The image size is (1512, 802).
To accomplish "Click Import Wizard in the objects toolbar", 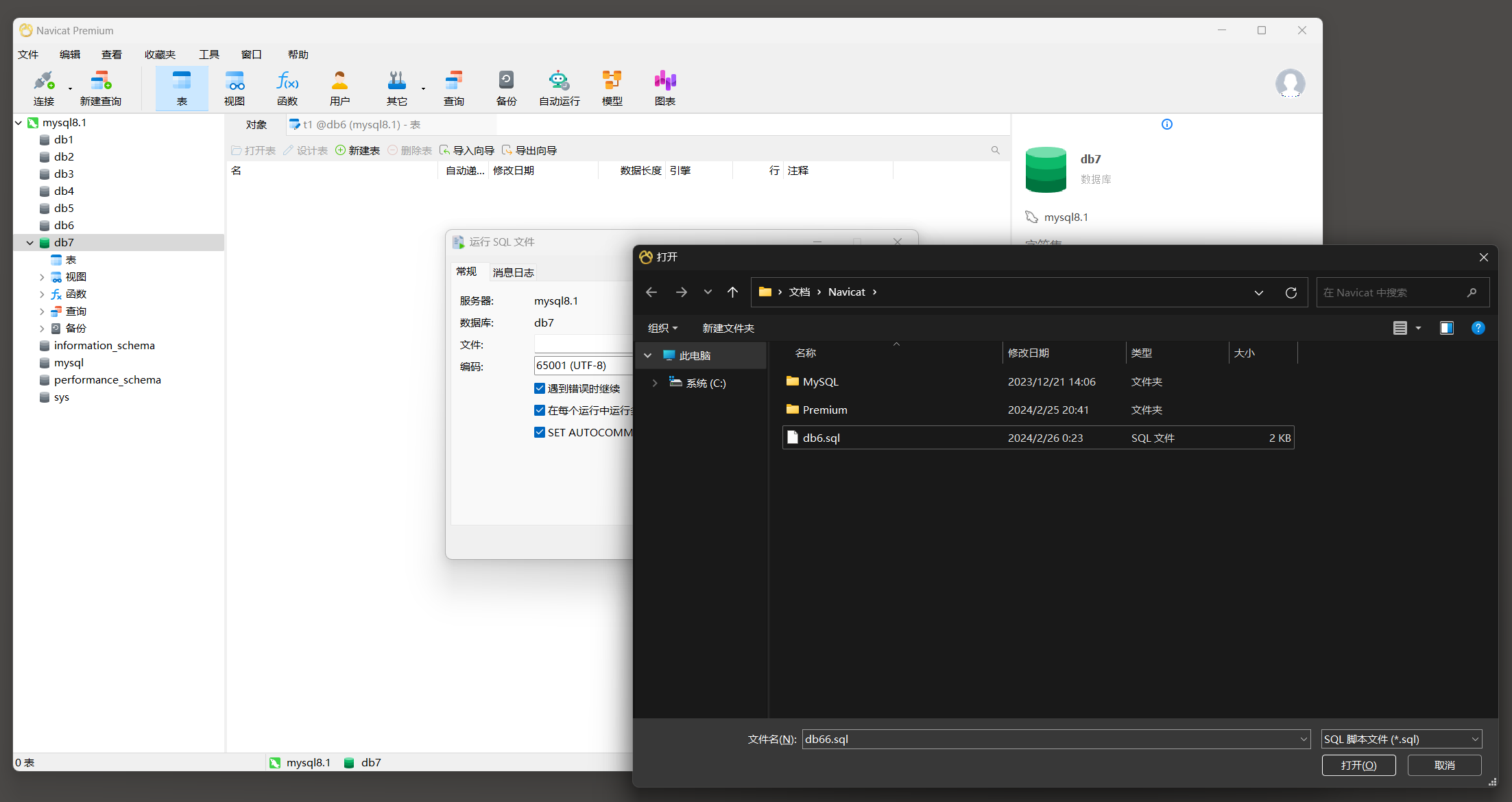I will (467, 150).
